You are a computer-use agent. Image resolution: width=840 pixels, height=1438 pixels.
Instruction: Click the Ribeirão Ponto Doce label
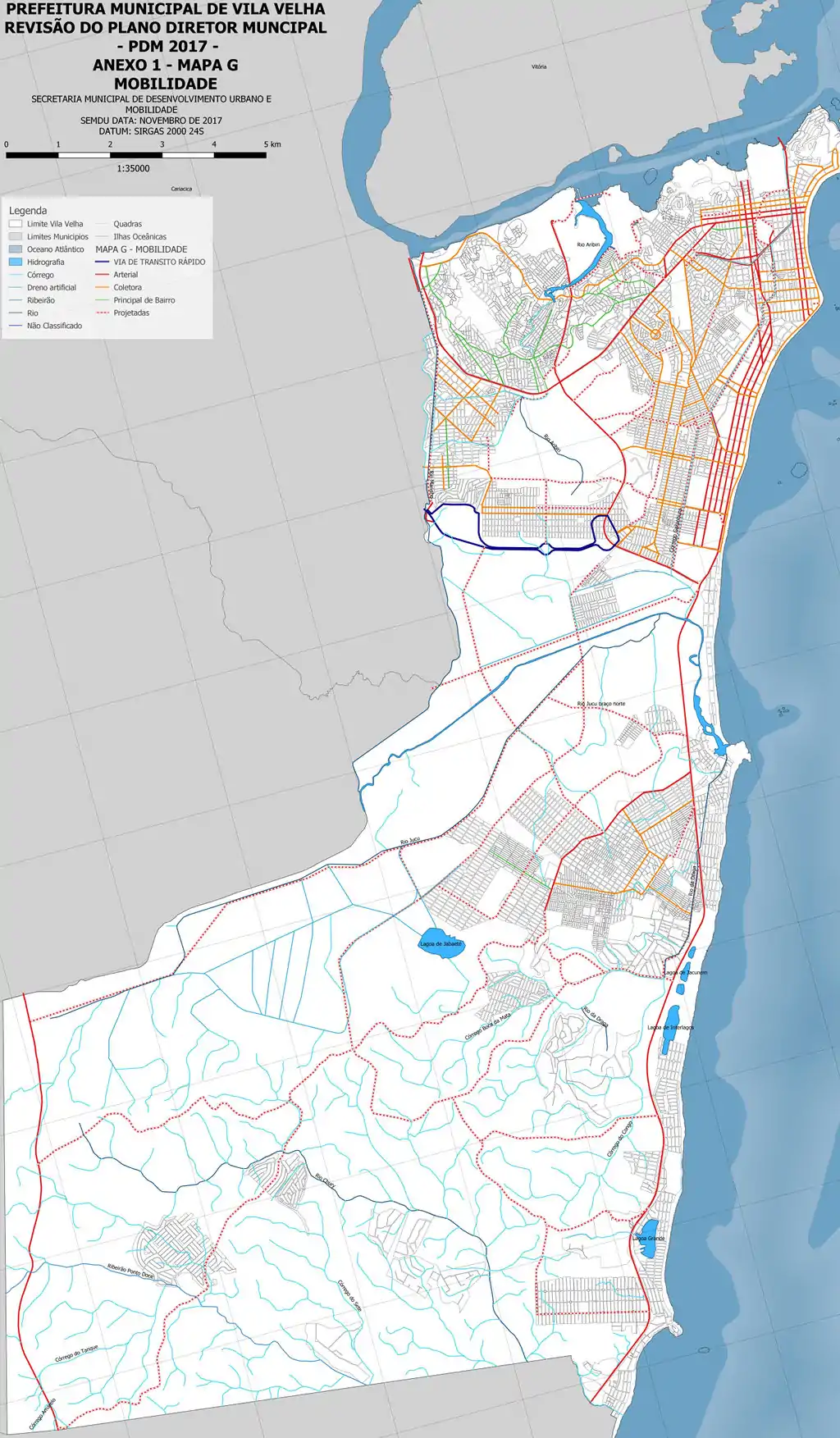click(x=130, y=1271)
